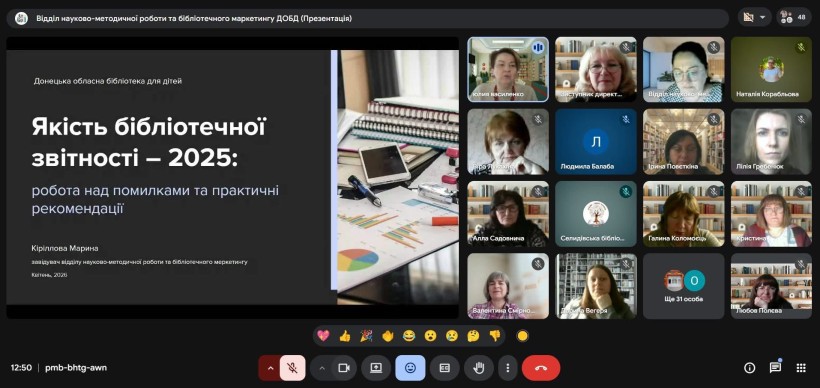820x388 pixels.
Task: Expand microphone audio settings chevron
Action: tap(270, 368)
